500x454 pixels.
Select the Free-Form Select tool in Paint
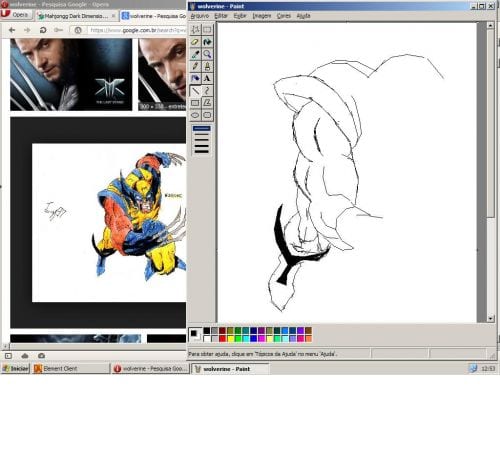pyautogui.click(x=195, y=30)
